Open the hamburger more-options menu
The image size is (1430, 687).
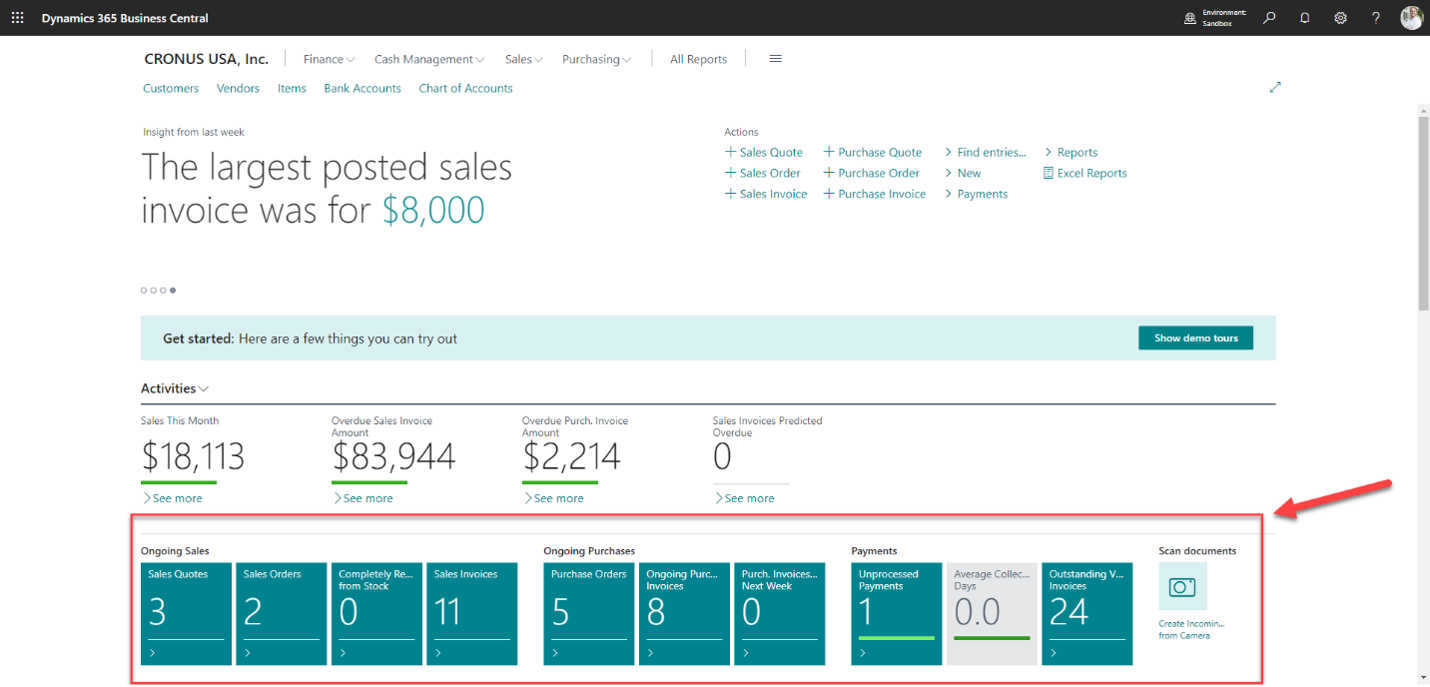coord(775,59)
